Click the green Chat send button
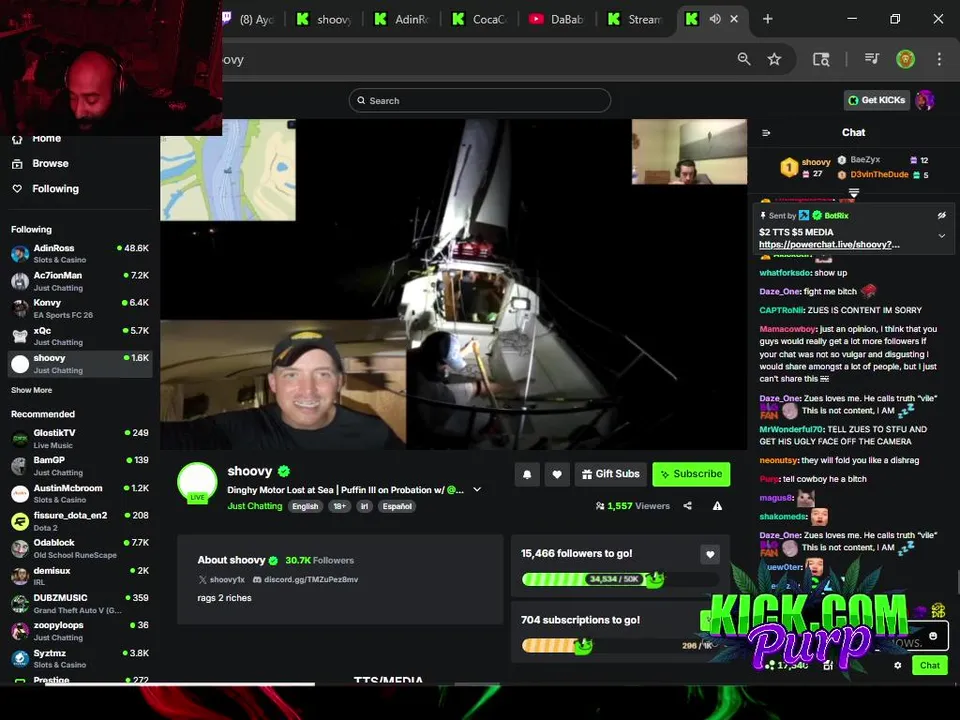This screenshot has height=720, width=960. [x=929, y=666]
